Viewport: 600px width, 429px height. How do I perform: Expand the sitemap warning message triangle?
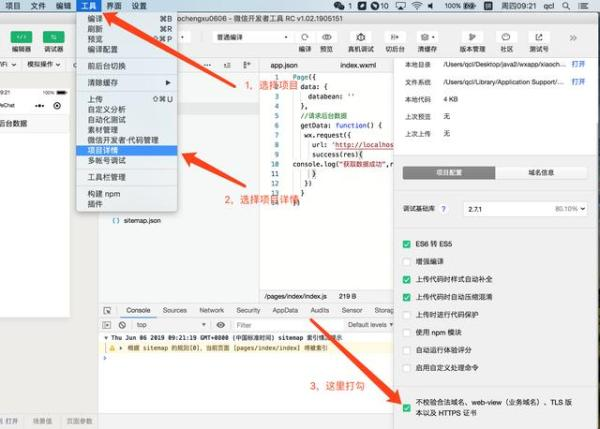121,348
